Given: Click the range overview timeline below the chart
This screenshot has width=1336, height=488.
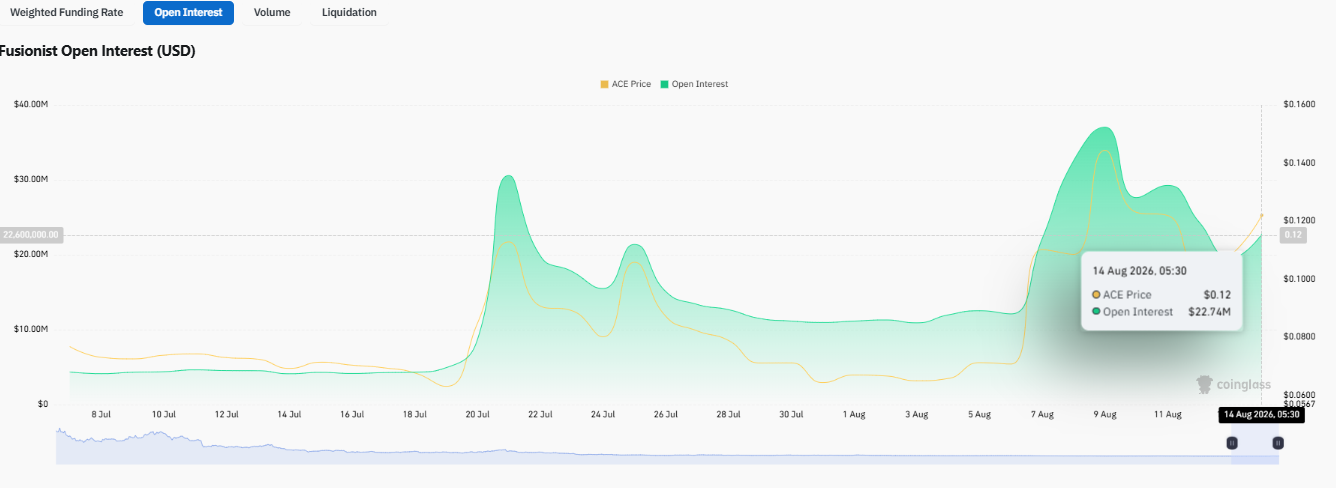Looking at the screenshot, I should (667, 445).
